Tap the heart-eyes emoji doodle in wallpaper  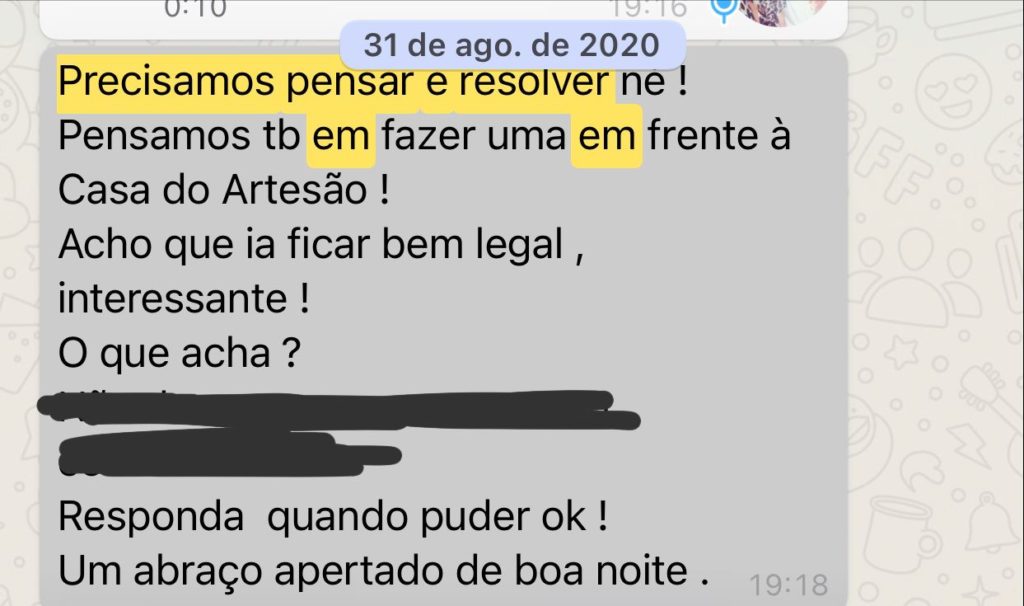pos(953,92)
